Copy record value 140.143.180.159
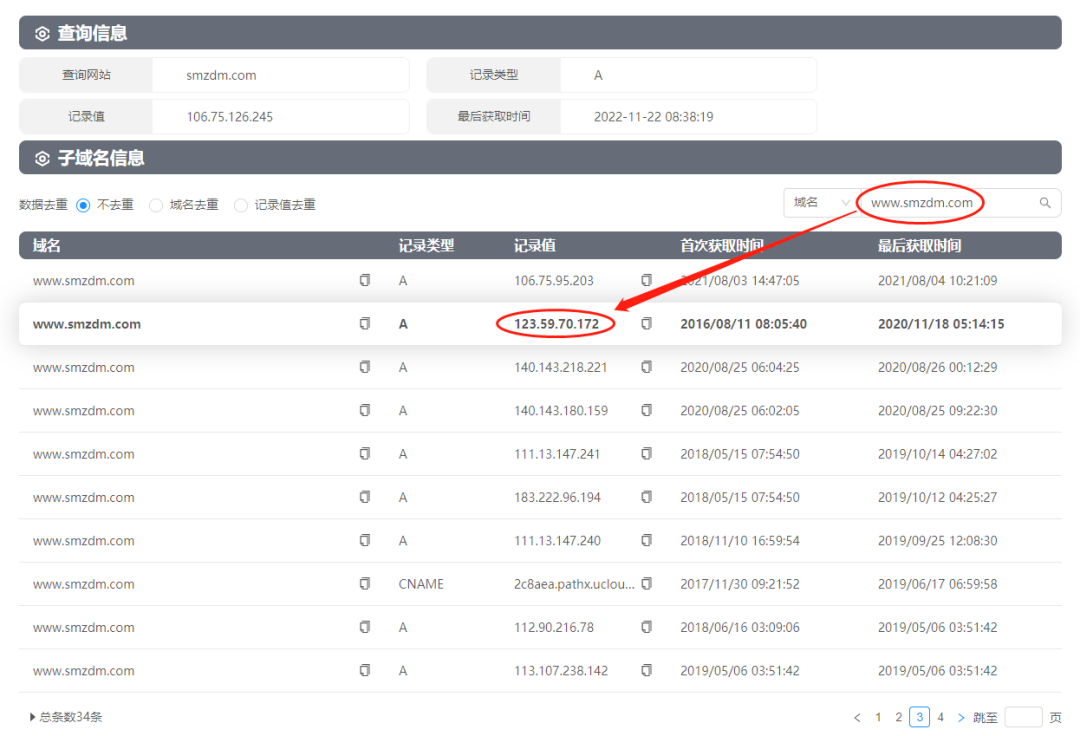1080x736 pixels. coord(646,410)
